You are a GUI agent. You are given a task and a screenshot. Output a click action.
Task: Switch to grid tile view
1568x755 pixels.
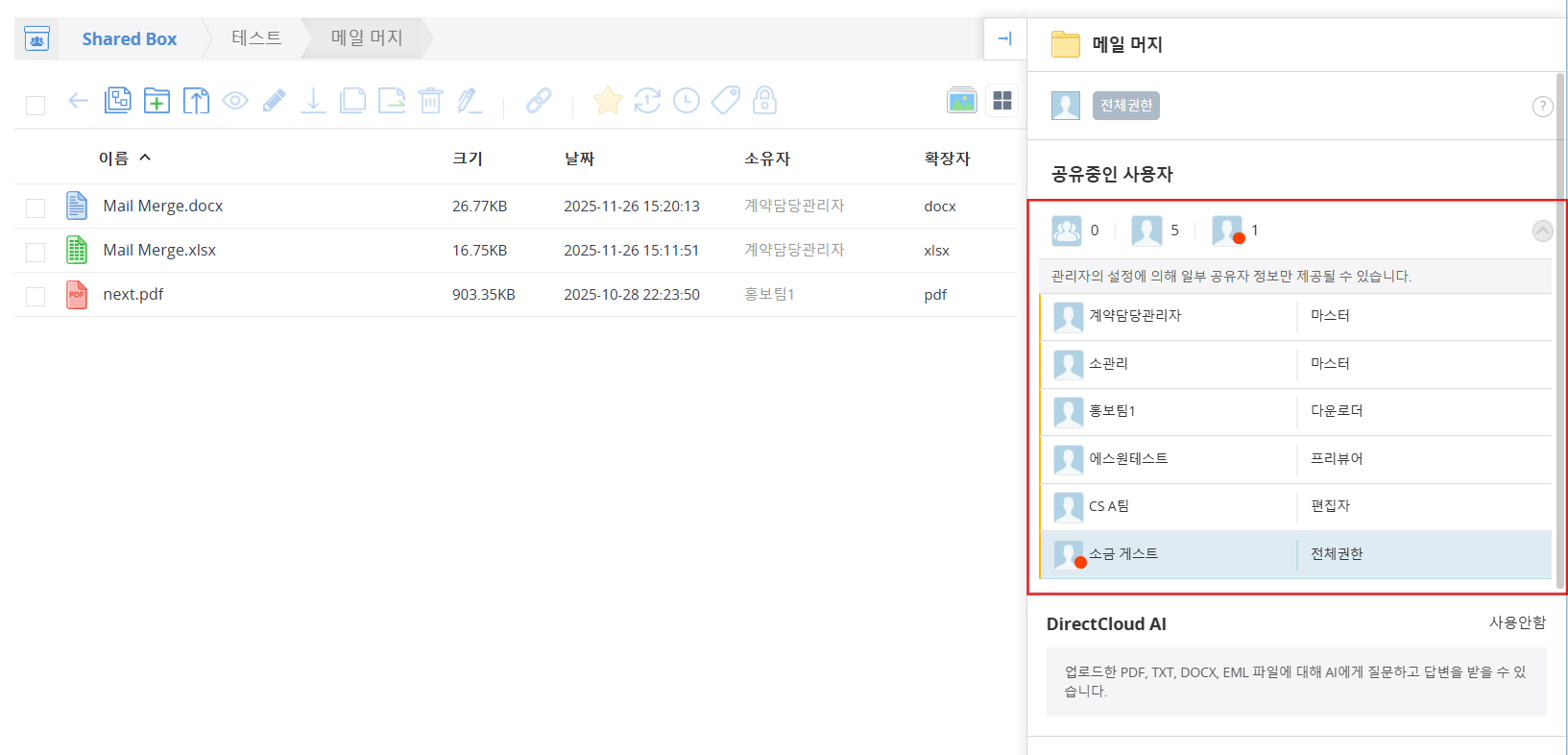click(1002, 101)
